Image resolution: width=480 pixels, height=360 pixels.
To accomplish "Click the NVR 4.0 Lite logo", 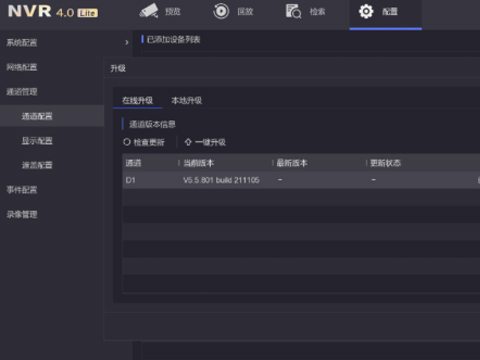I will 53,11.
